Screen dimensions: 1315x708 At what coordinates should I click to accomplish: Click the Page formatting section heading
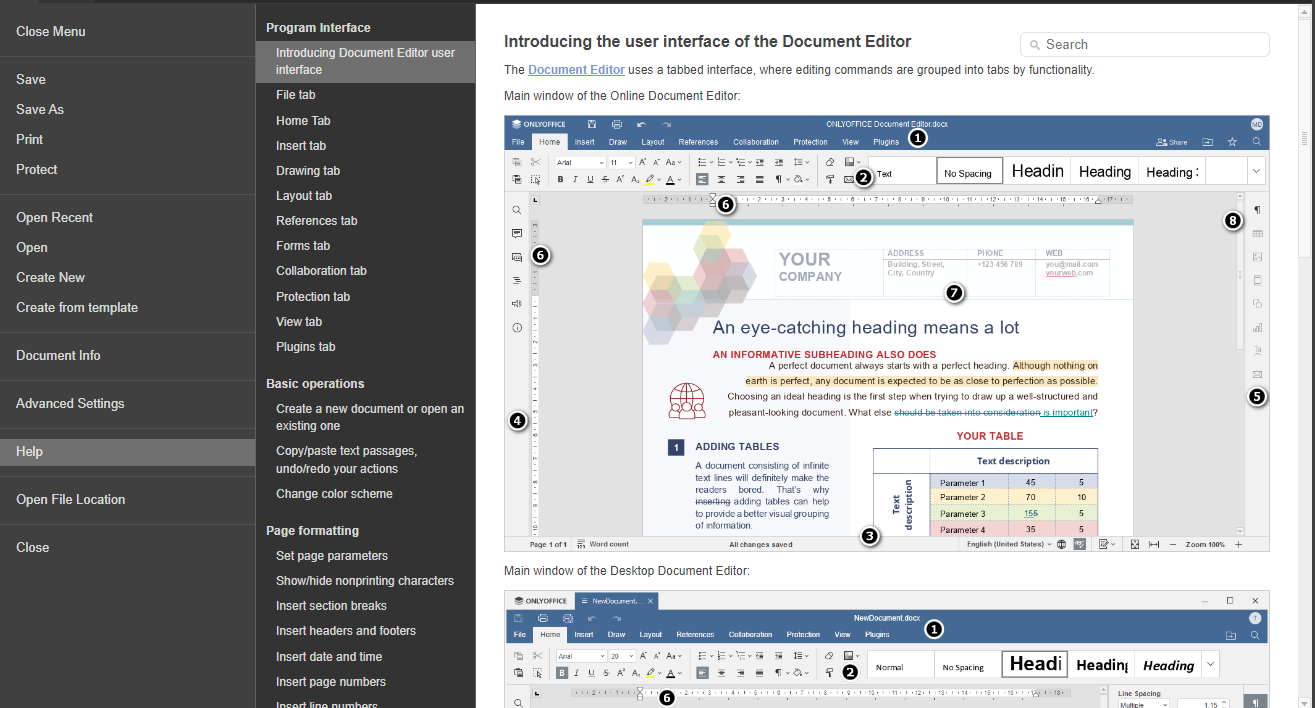(x=312, y=531)
